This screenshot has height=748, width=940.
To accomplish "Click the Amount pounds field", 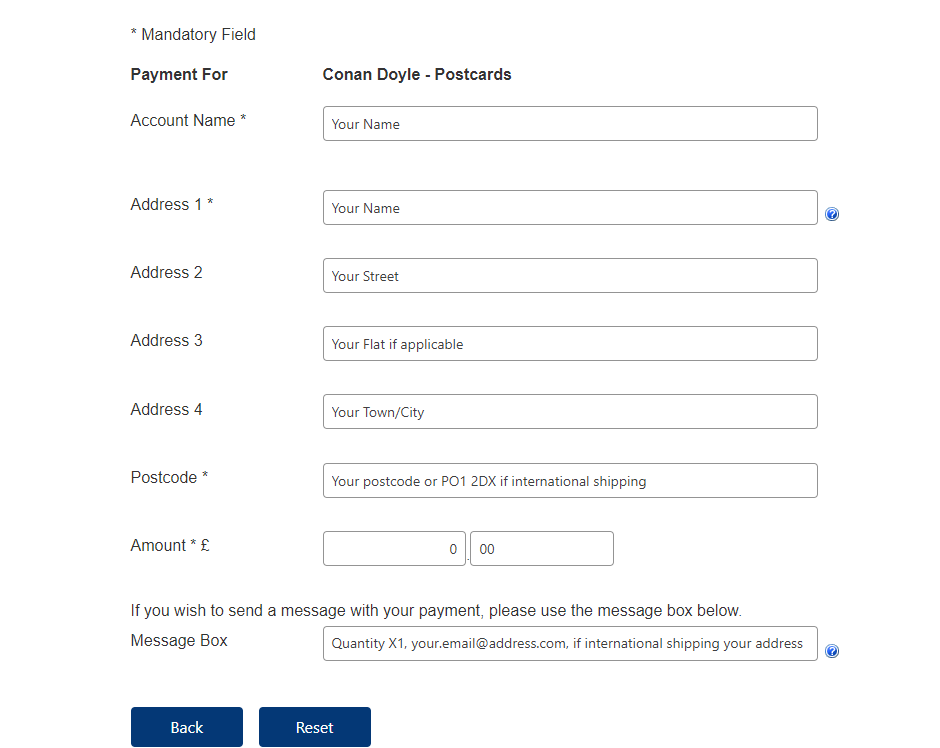I will pos(394,549).
